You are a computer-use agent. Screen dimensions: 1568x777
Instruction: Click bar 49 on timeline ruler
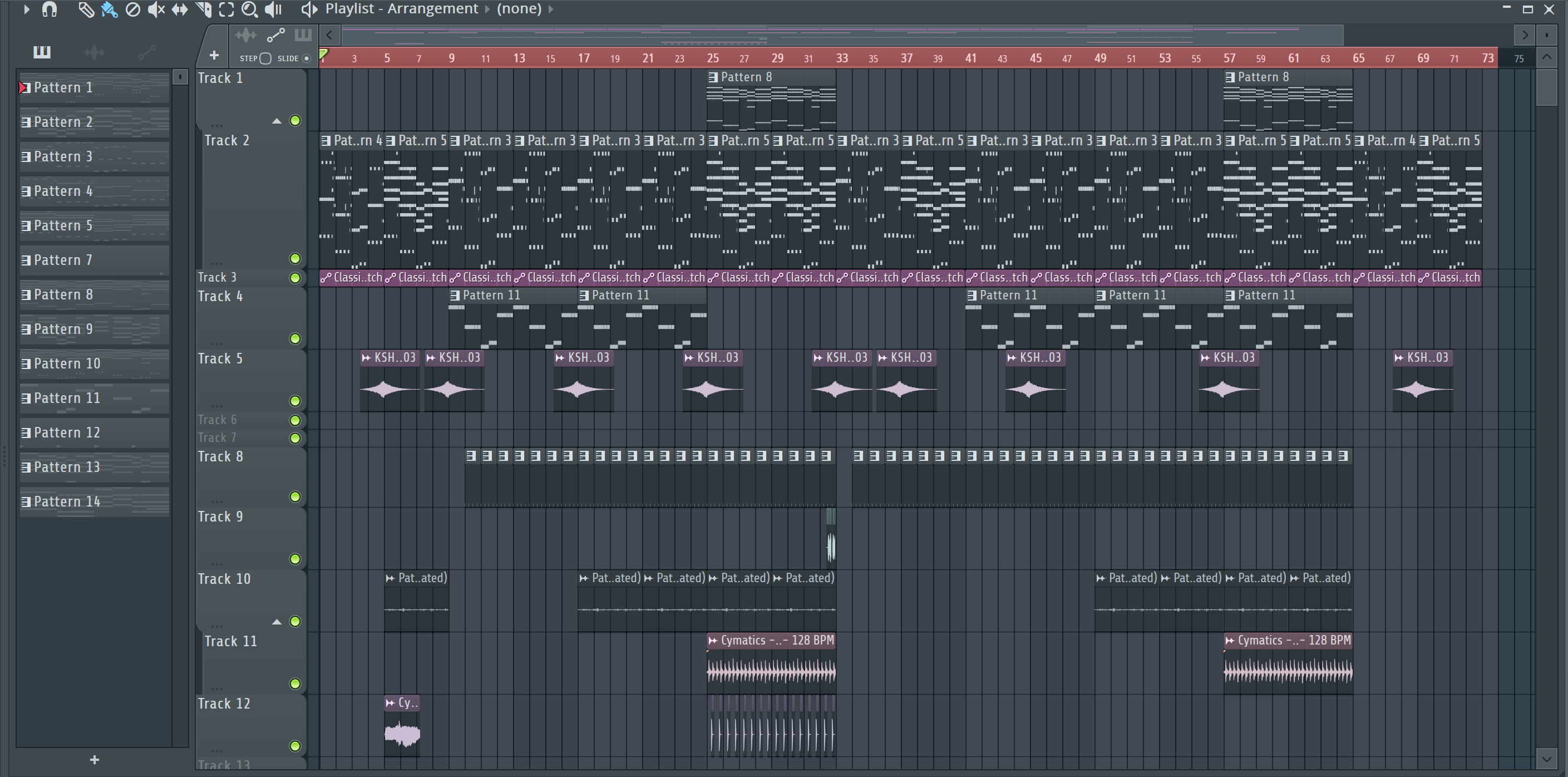pyautogui.click(x=1100, y=58)
